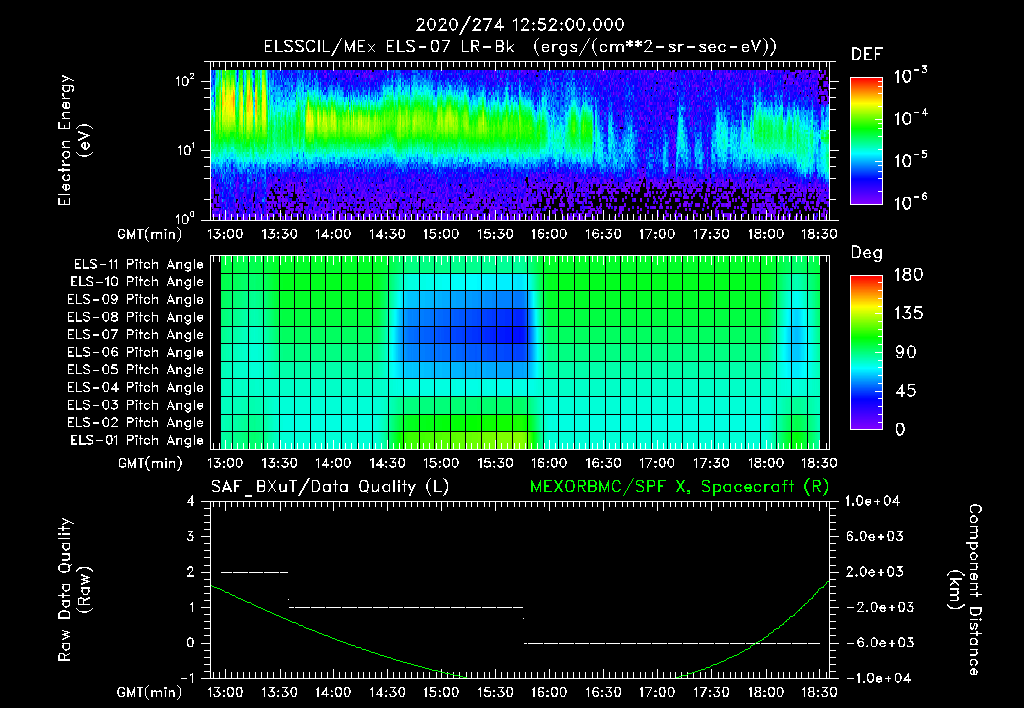Image resolution: width=1024 pixels, height=708 pixels.
Task: Click the -1 tick on the Raw Data Quality axis
Action: tap(187, 678)
